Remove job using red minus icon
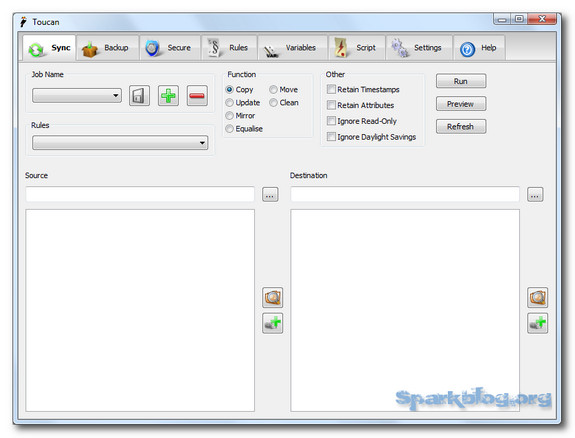 [197, 96]
